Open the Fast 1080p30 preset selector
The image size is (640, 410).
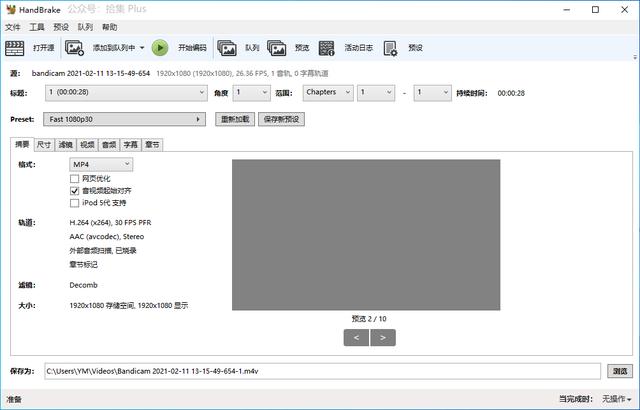pyautogui.click(x=126, y=119)
